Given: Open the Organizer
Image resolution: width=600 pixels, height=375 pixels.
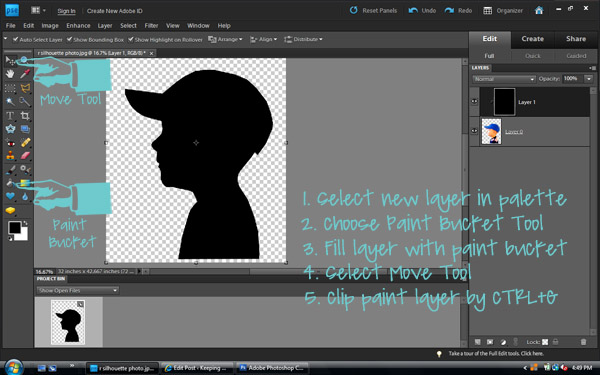Looking at the screenshot, I should tap(503, 10).
